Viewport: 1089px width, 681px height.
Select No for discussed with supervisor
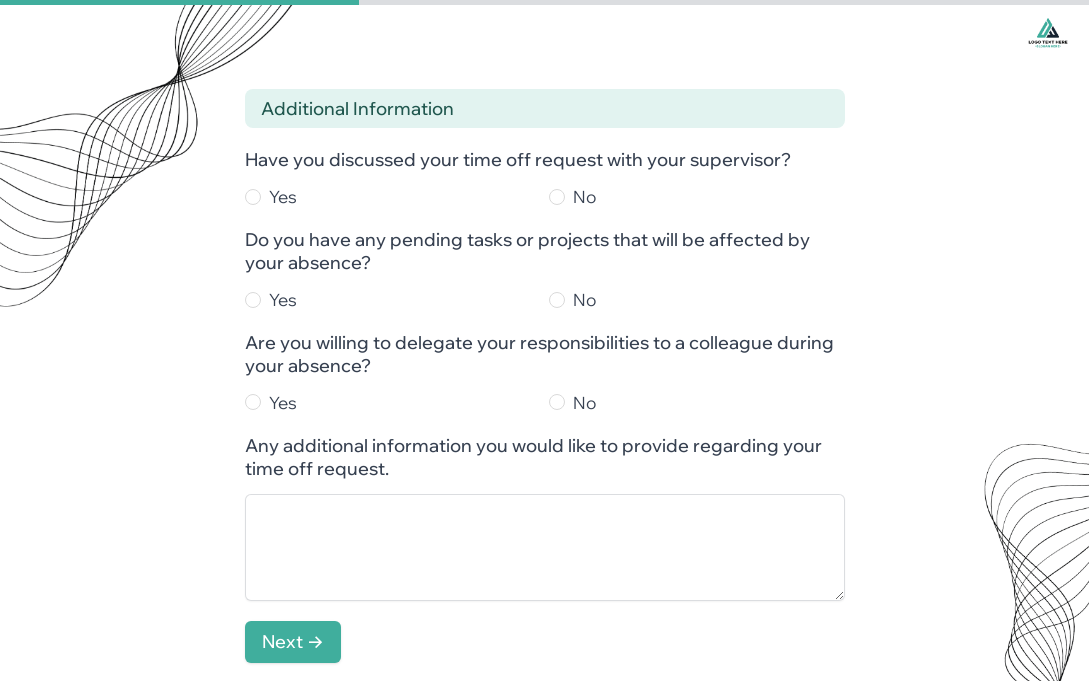[557, 197]
